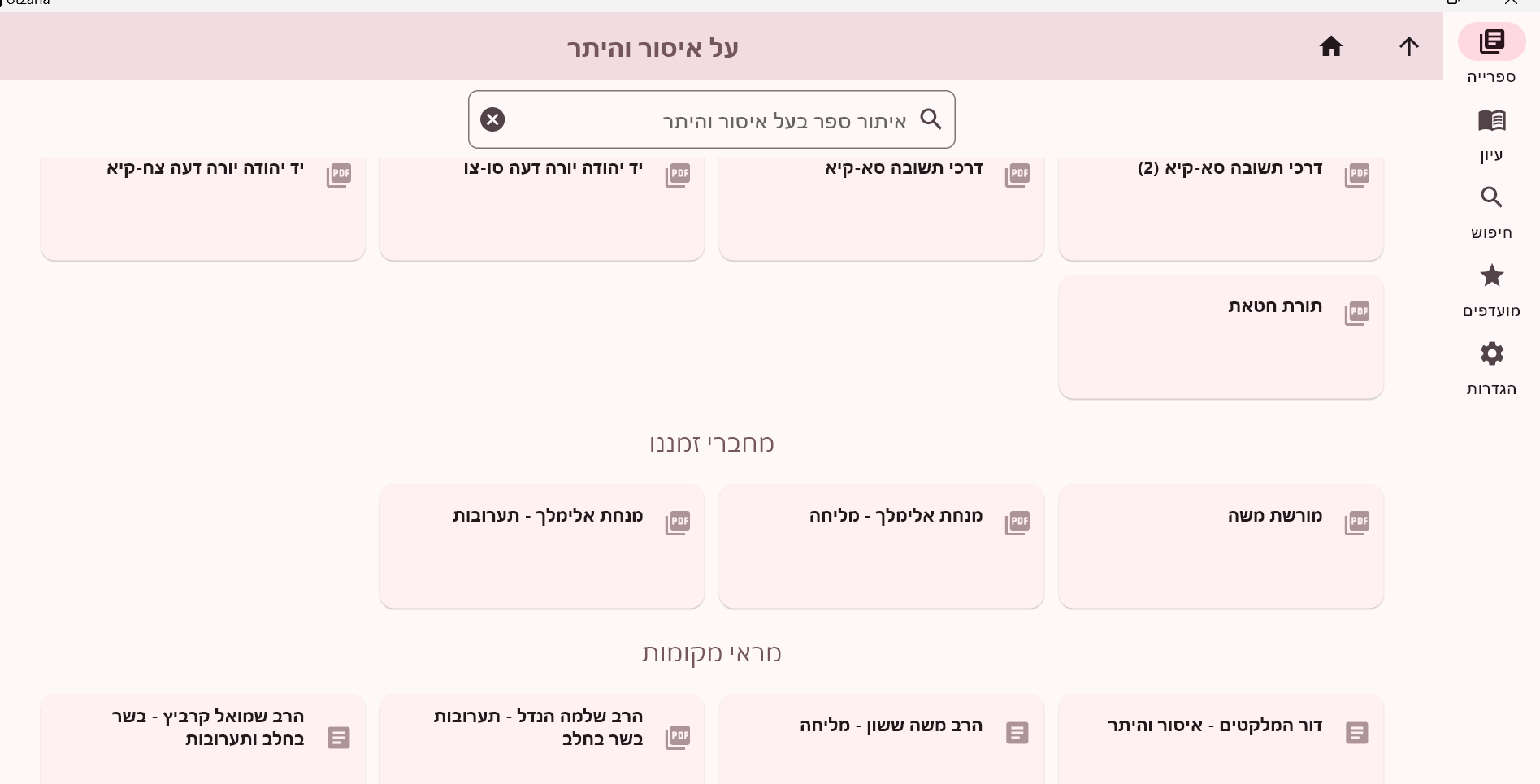The height and width of the screenshot is (784, 1540).
Task: Go up one level with arrow icon
Action: click(1408, 46)
